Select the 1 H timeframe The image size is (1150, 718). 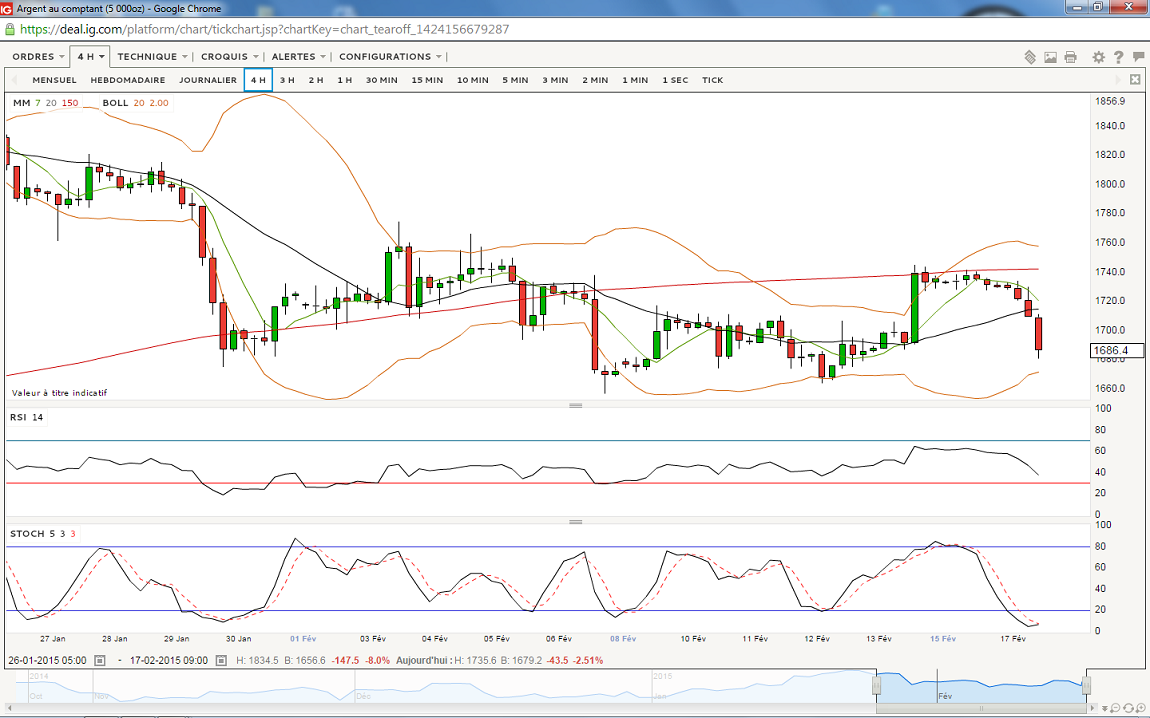coord(345,80)
